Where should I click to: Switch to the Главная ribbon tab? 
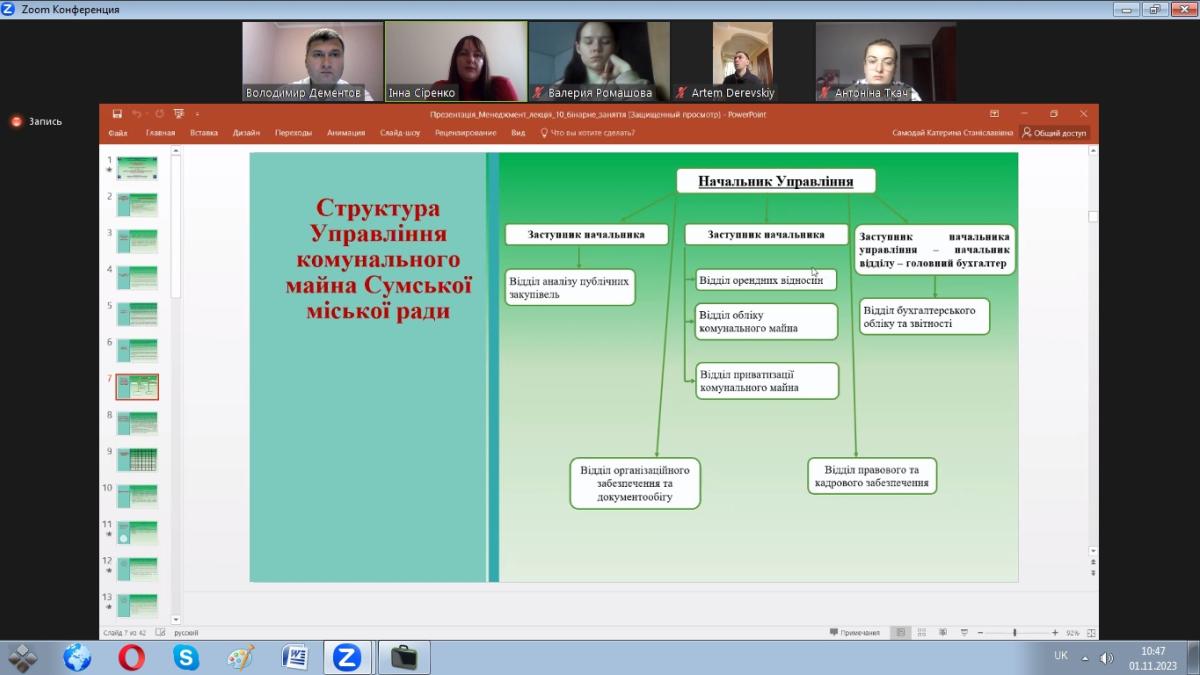160,132
